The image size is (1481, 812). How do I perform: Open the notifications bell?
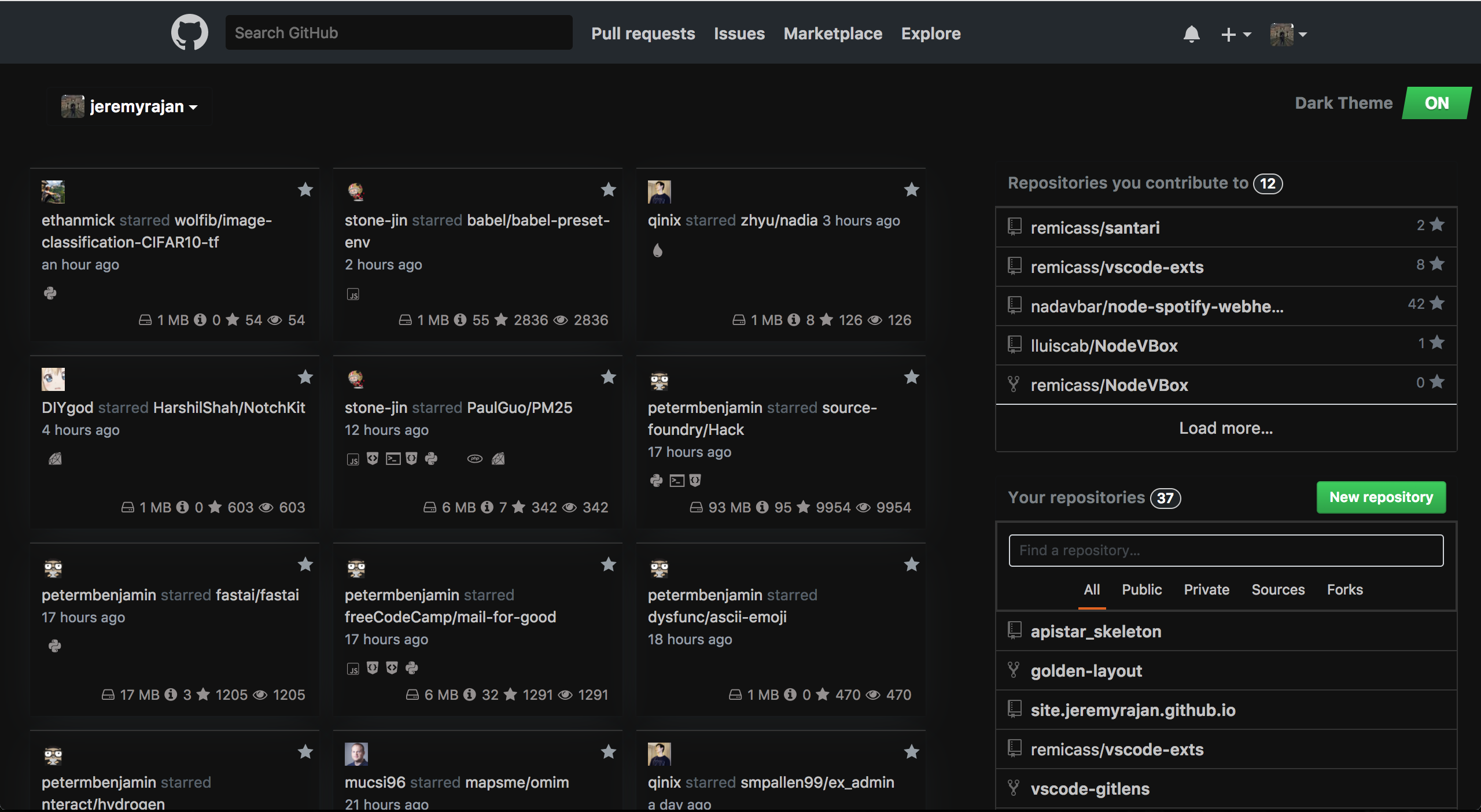(1192, 34)
